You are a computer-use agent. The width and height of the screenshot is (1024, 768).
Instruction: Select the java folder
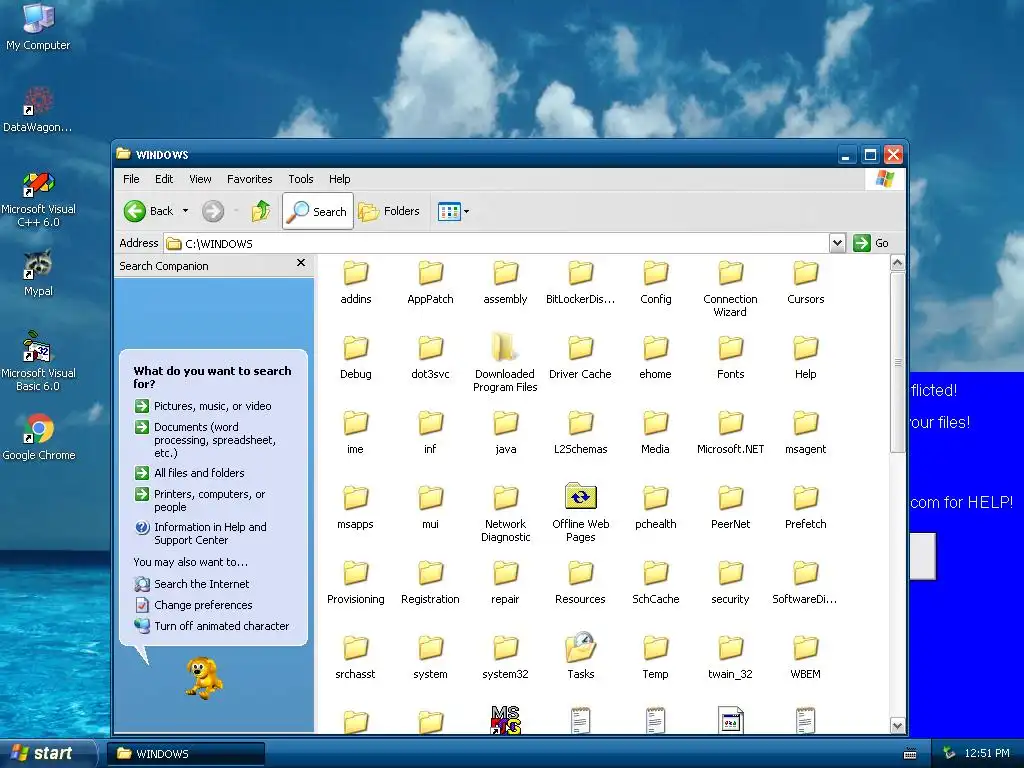(505, 433)
